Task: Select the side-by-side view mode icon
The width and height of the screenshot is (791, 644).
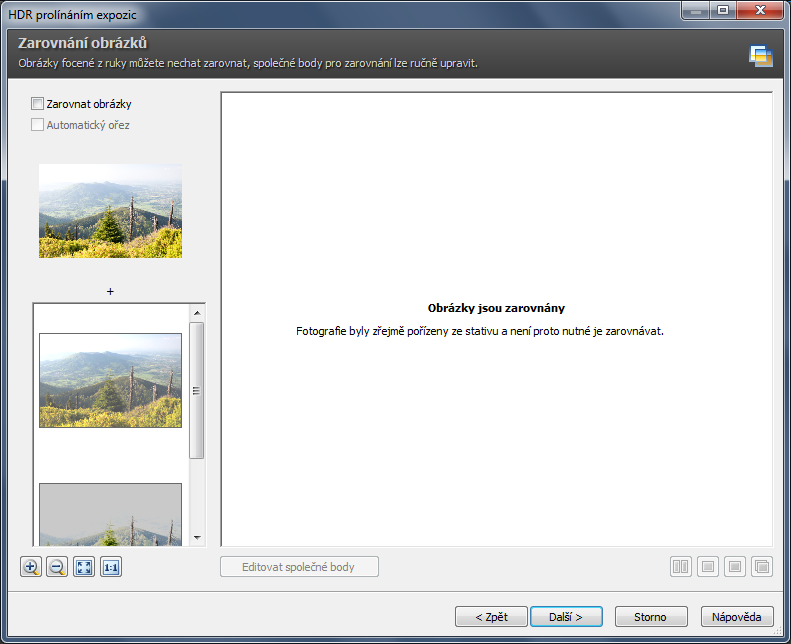Action: pyautogui.click(x=681, y=567)
